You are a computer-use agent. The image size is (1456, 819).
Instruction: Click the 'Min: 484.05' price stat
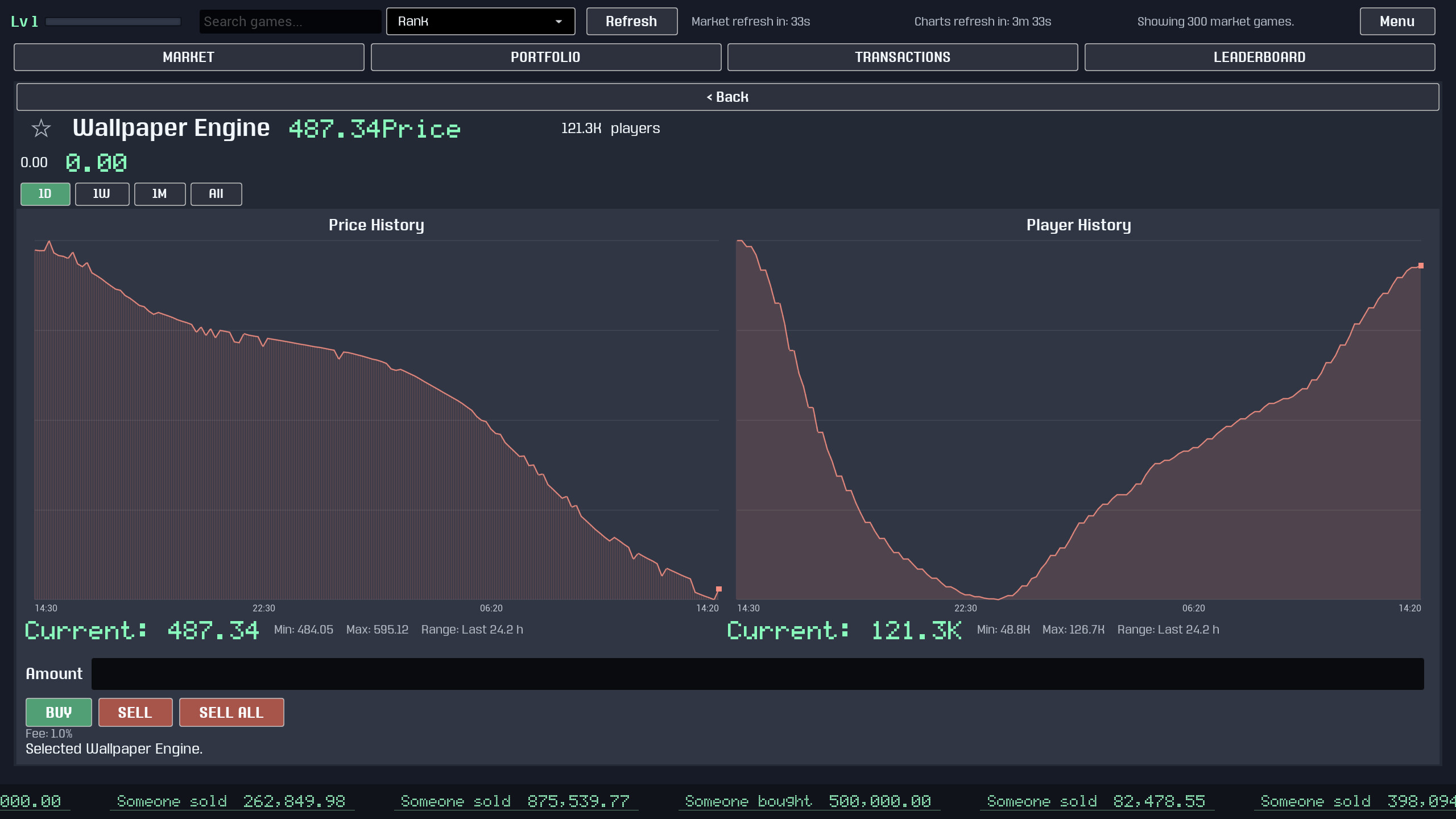point(304,630)
